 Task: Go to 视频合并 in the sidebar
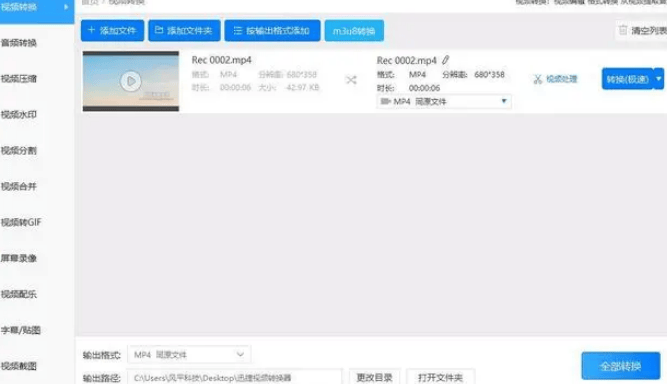[x=19, y=186]
